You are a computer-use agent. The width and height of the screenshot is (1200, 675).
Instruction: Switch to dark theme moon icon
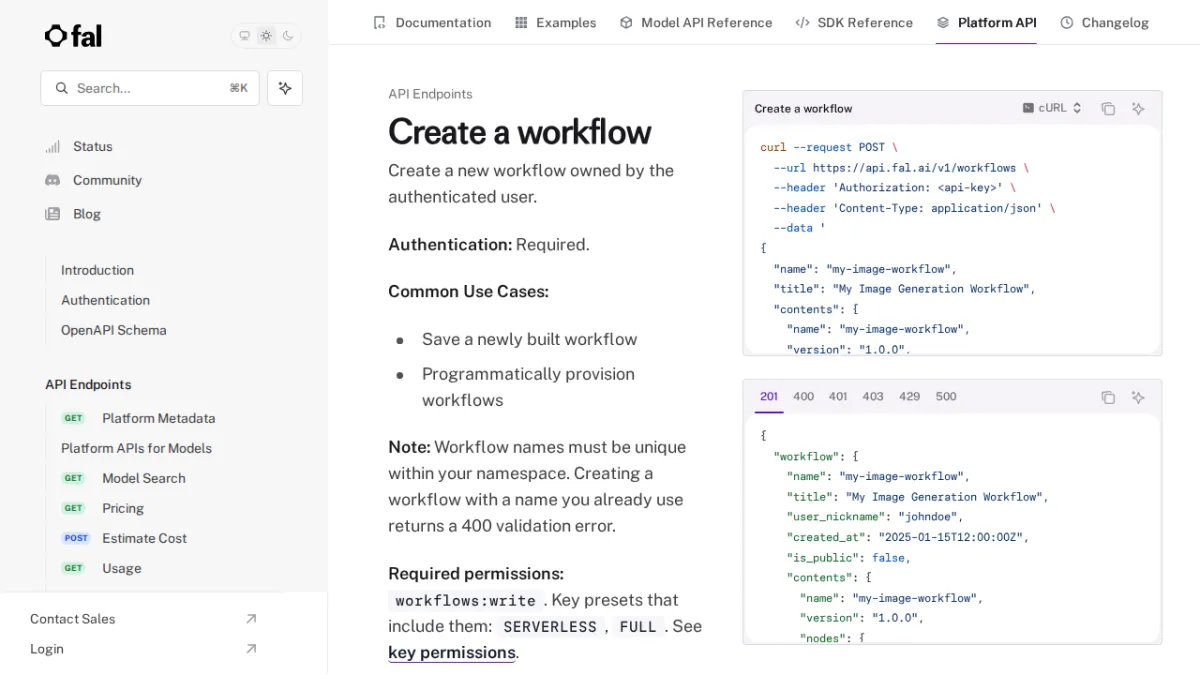[288, 36]
